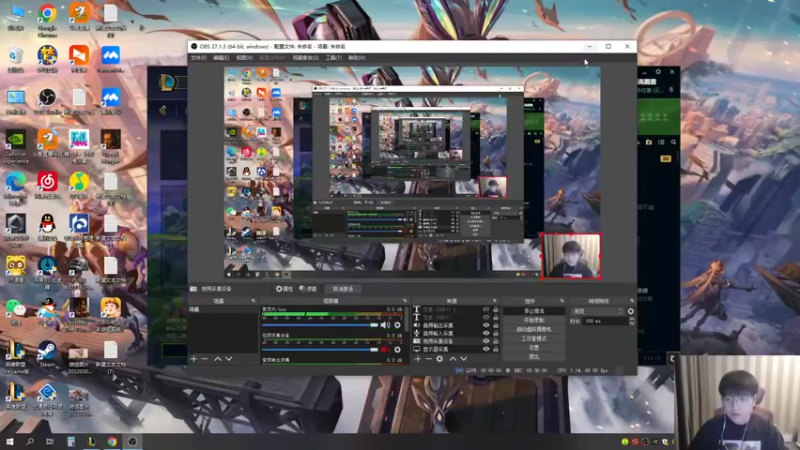This screenshot has width=800, height=450.
Task: Click the 时长 duration input field
Action: point(606,321)
